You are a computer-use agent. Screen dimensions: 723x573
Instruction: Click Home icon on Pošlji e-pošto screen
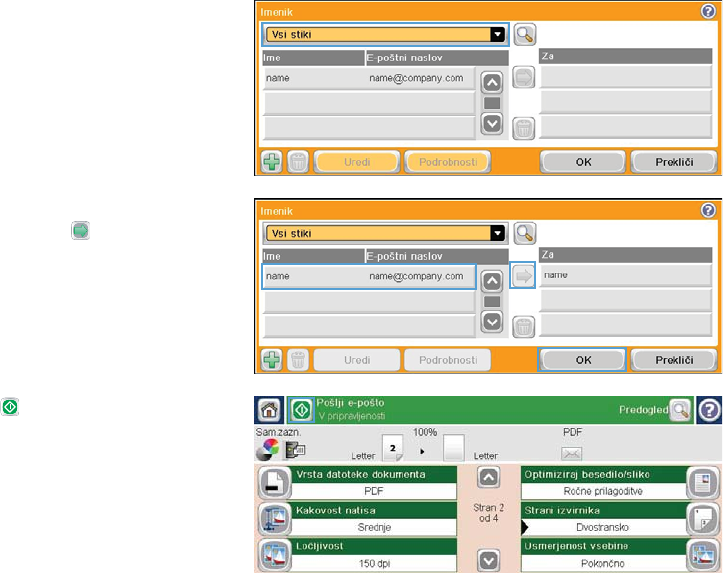click(x=269, y=410)
